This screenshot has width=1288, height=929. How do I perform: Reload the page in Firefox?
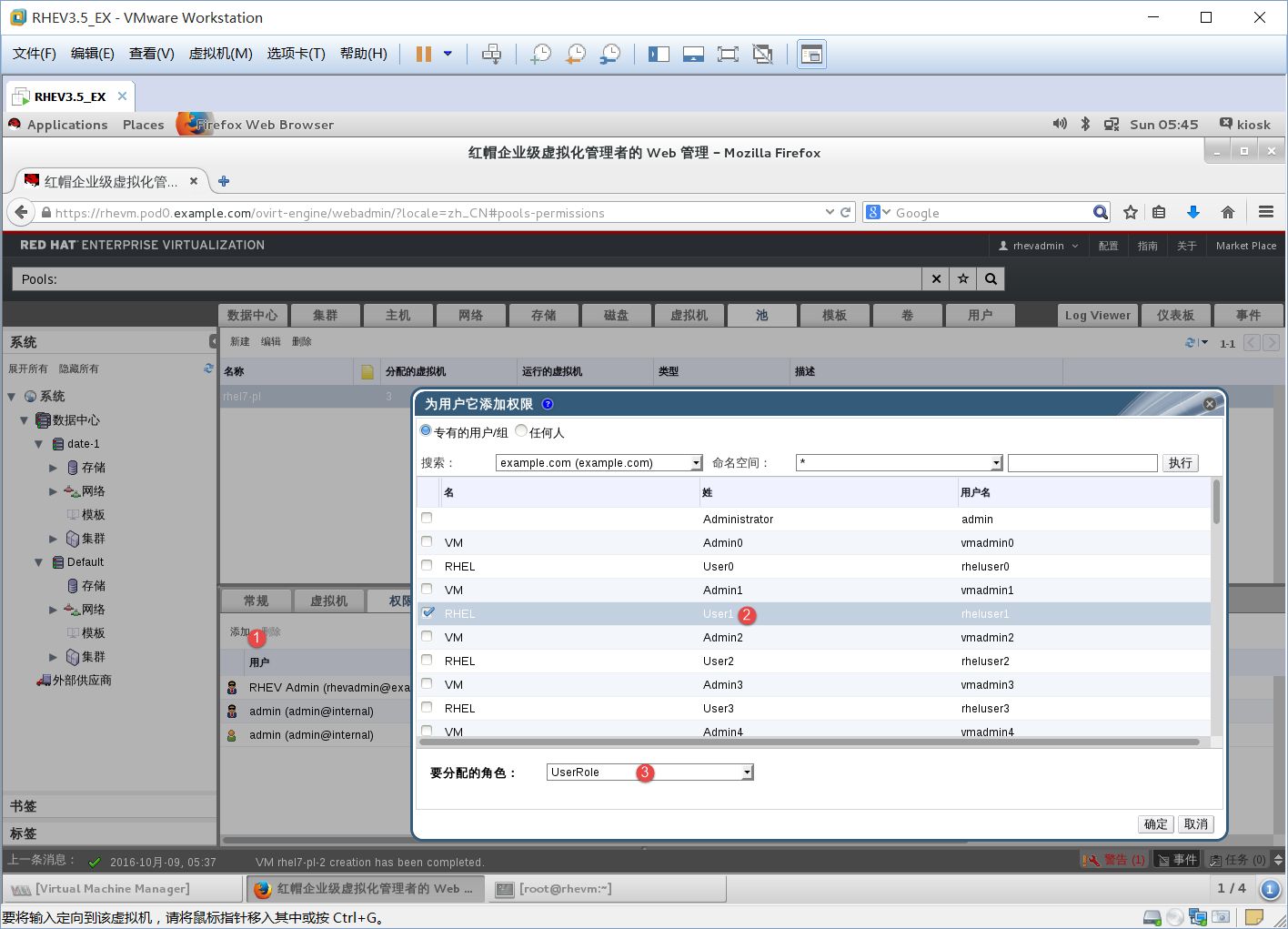845,212
